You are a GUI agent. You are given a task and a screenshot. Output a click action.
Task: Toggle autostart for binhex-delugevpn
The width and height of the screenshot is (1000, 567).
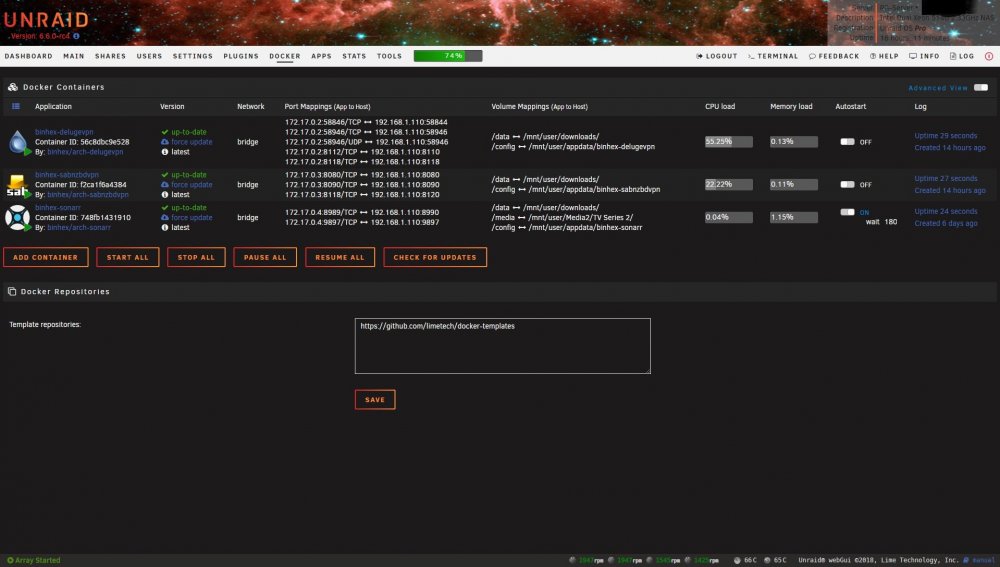tap(847, 142)
